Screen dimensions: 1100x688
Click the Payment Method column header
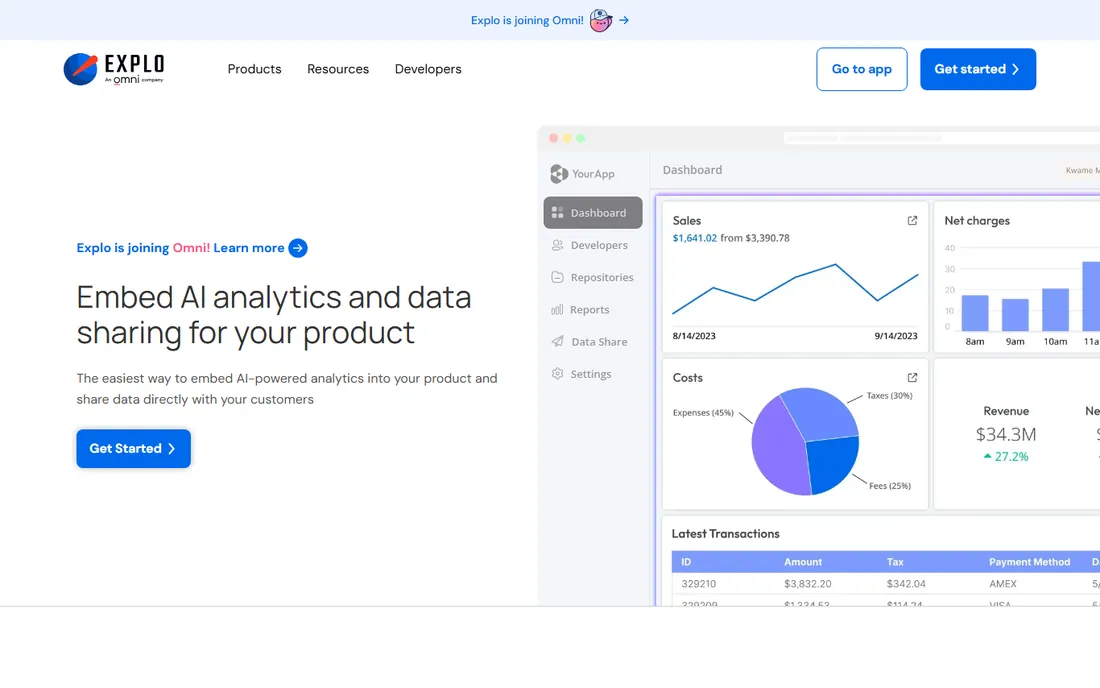point(1030,562)
